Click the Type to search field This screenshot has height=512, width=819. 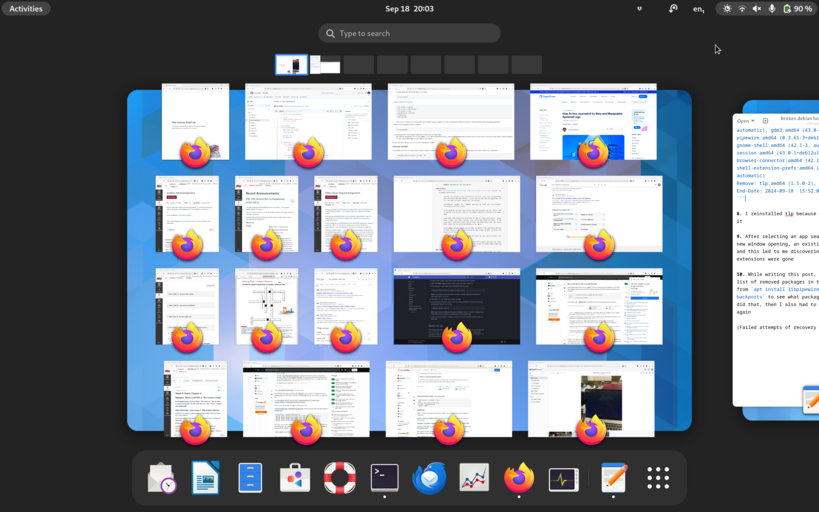(x=410, y=33)
